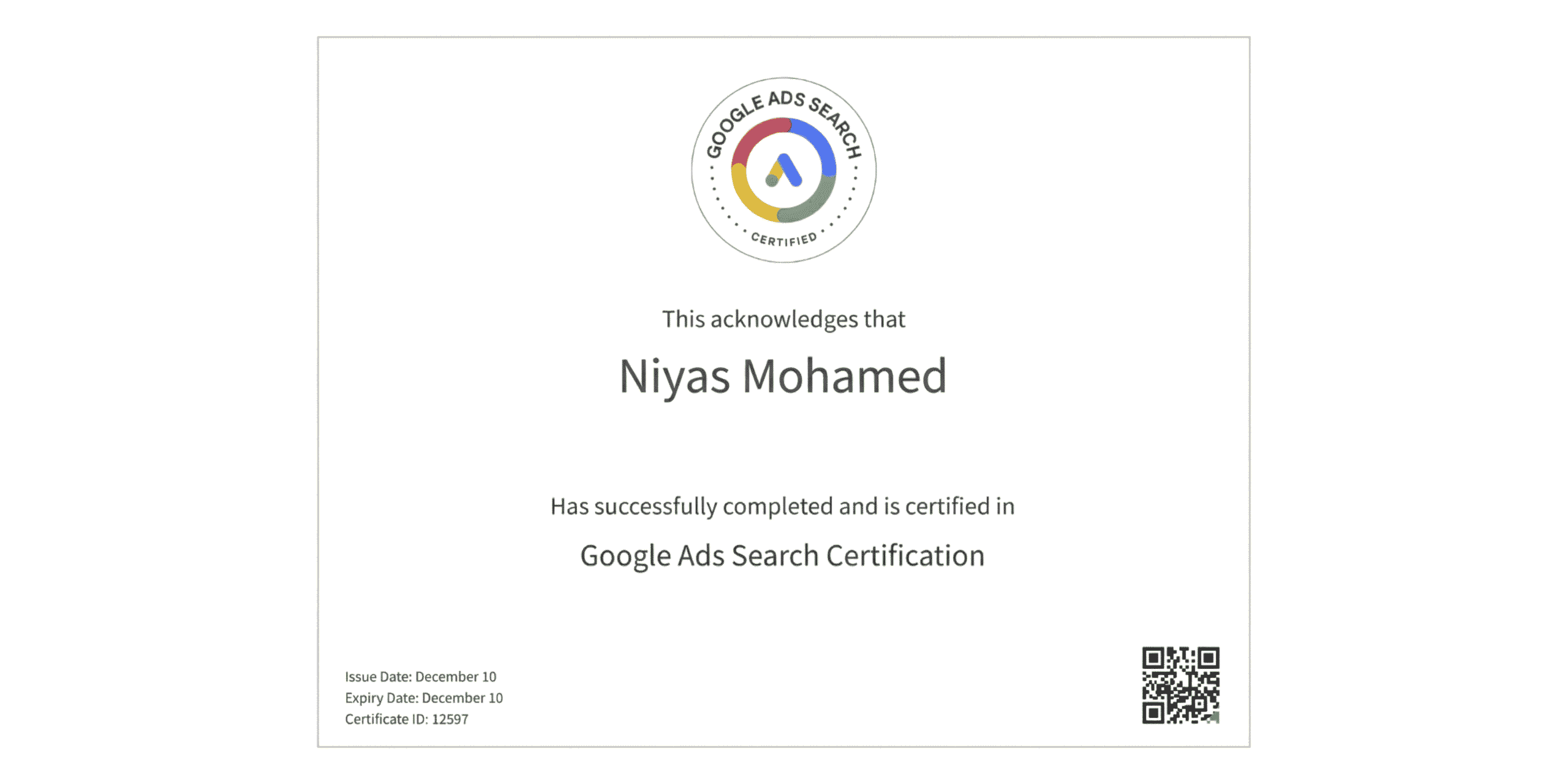Click the Google Ads logo in badge center
Screen dimensions: 1568x784
pos(783,170)
